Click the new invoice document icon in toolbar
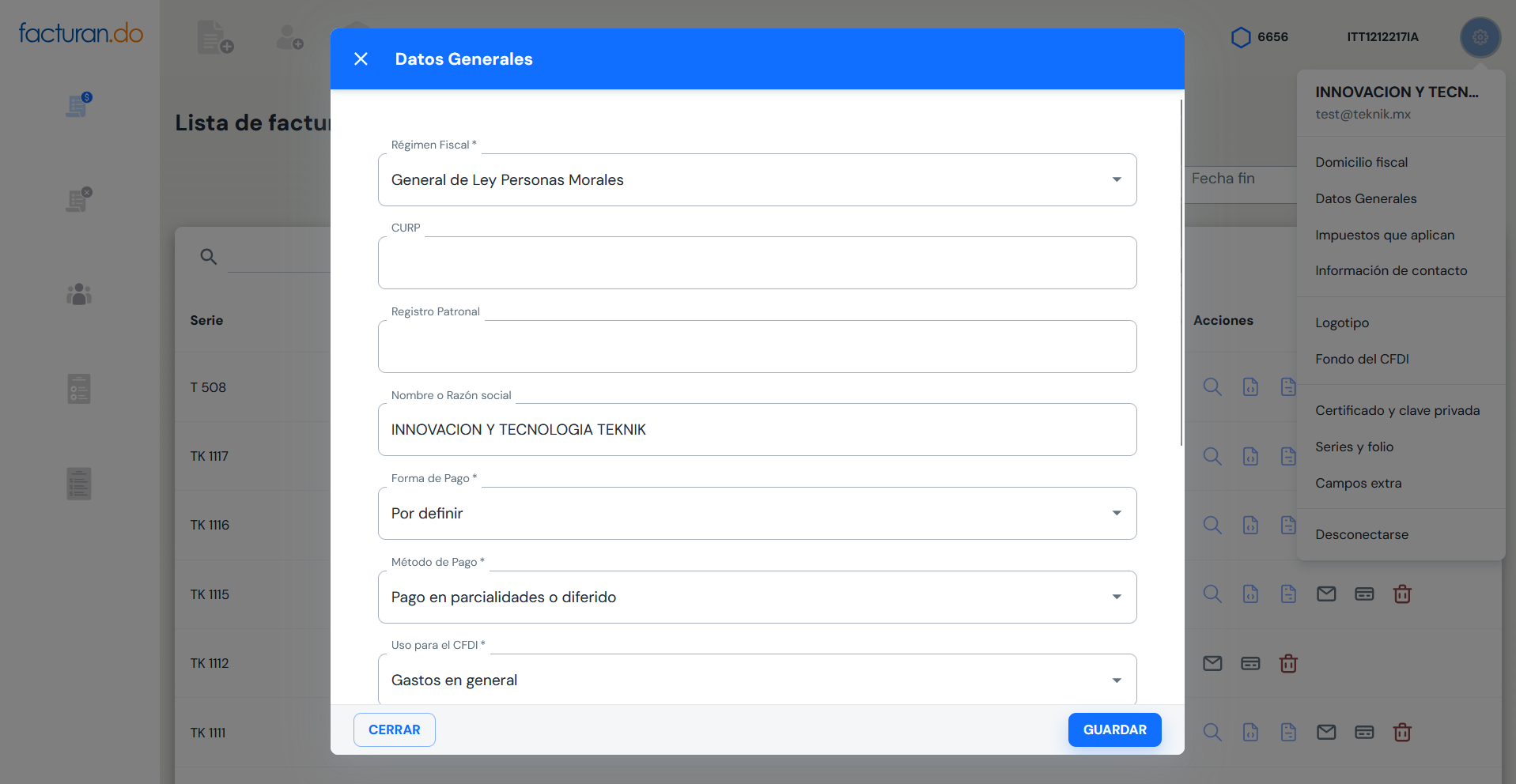This screenshot has height=784, width=1516. 215,37
